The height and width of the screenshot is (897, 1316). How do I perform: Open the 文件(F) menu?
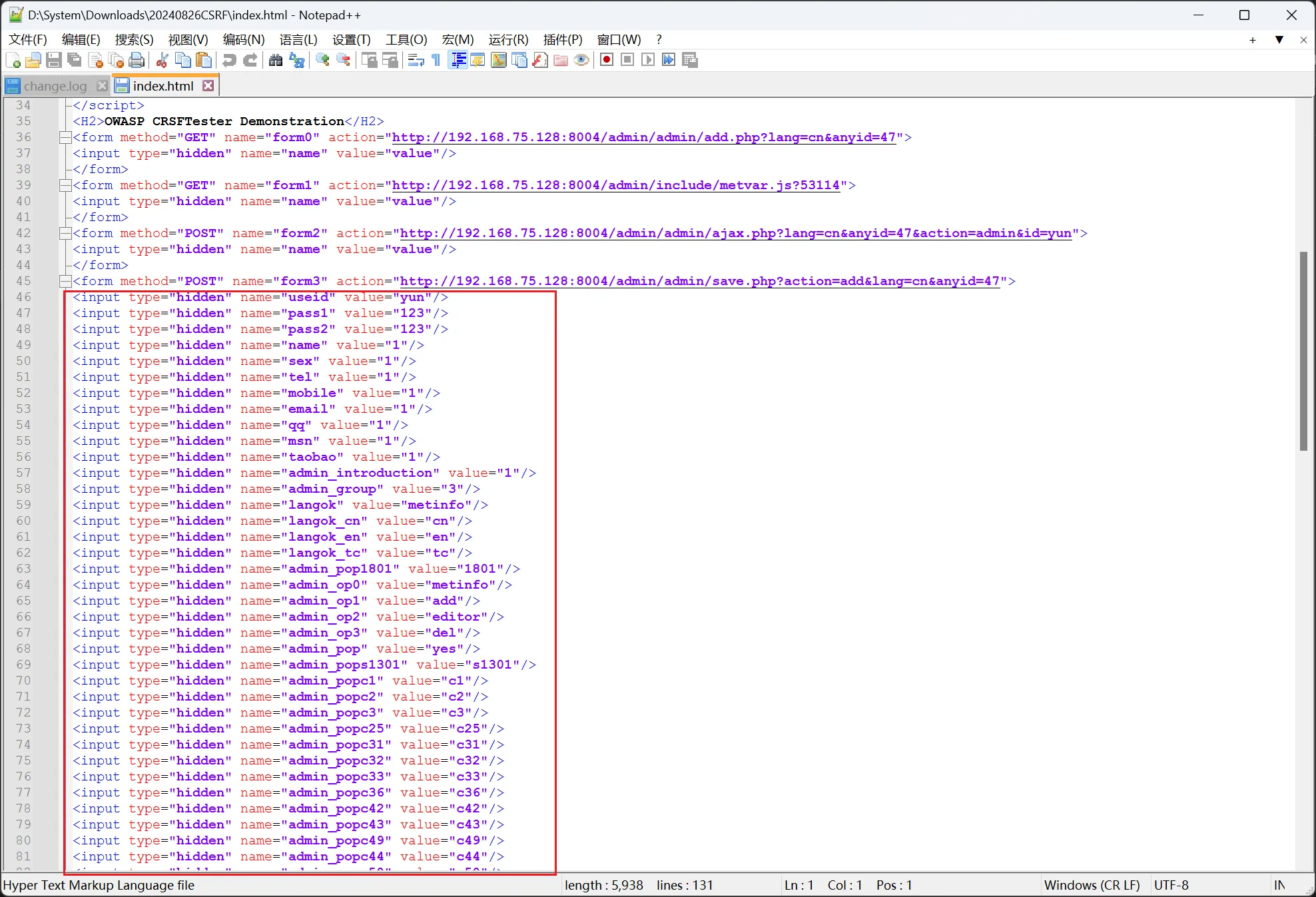click(28, 40)
